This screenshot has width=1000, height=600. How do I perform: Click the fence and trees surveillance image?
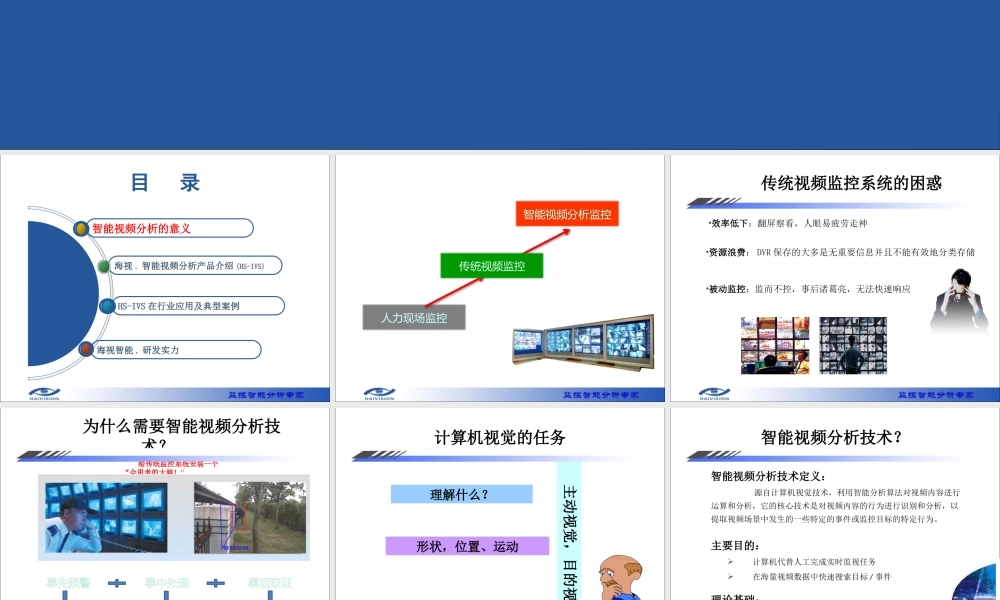(x=250, y=517)
